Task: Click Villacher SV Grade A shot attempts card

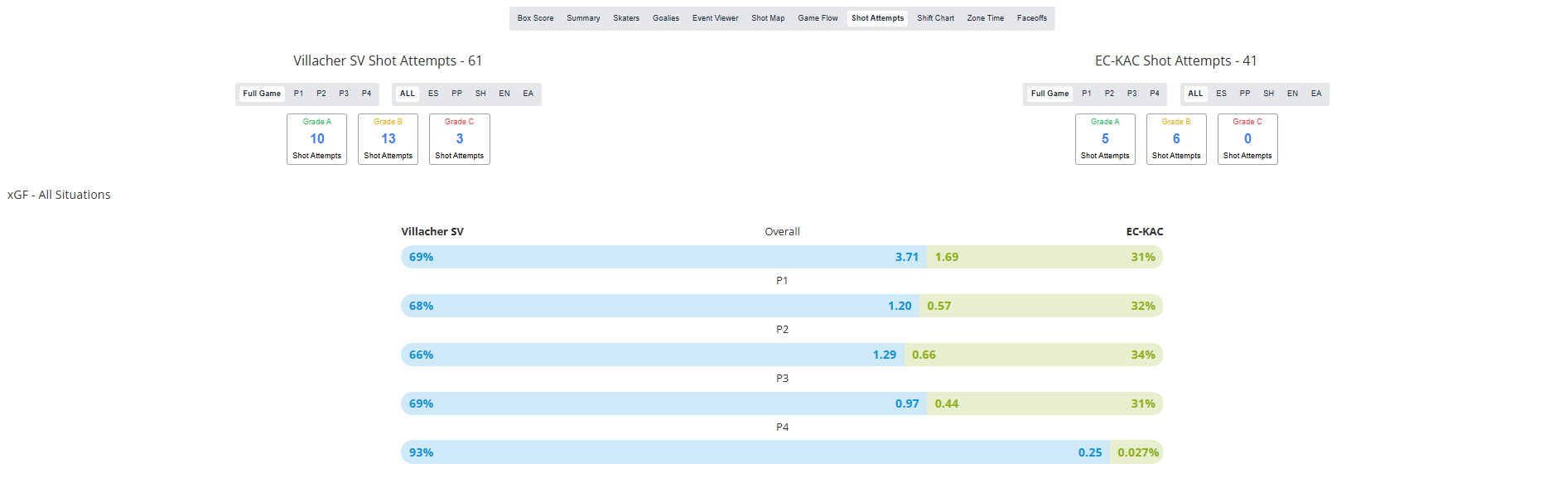Action: (316, 139)
